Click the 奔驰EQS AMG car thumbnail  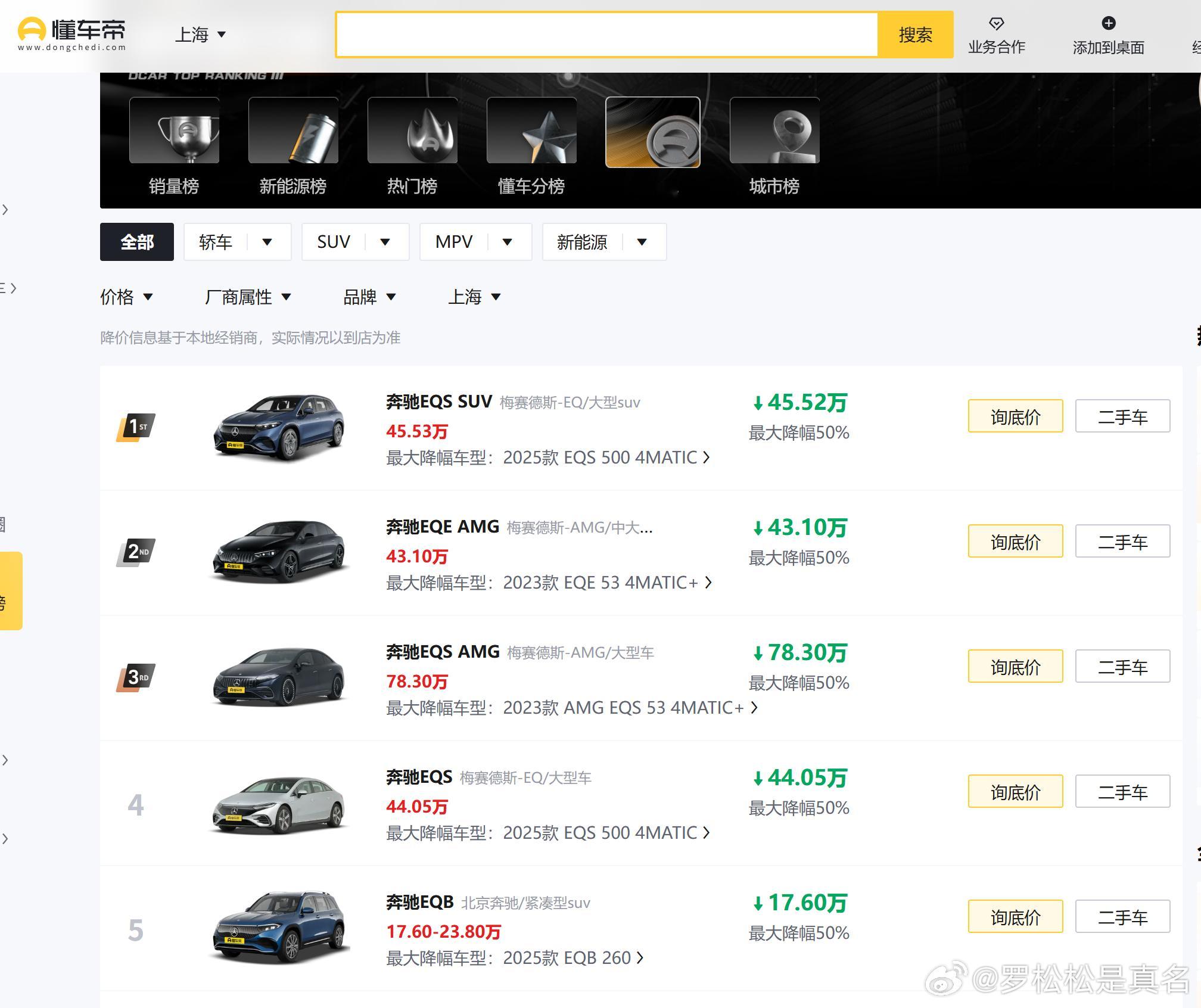tap(279, 677)
